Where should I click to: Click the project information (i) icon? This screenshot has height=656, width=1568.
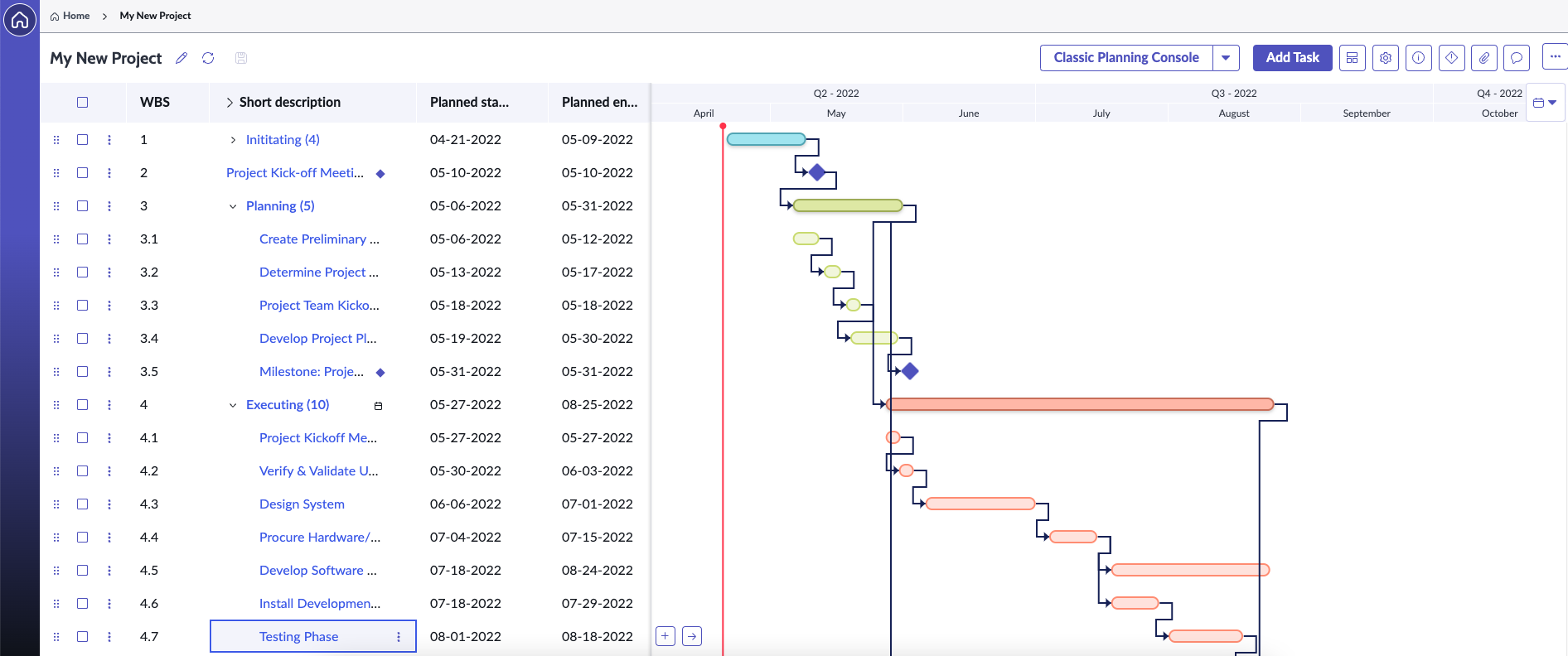point(1419,58)
